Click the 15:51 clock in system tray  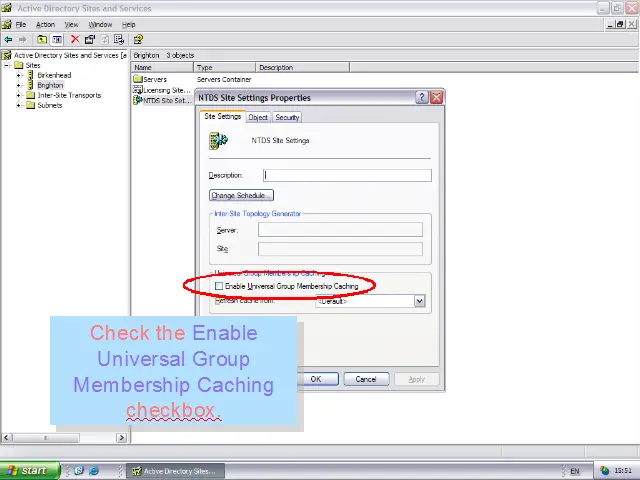pos(623,471)
